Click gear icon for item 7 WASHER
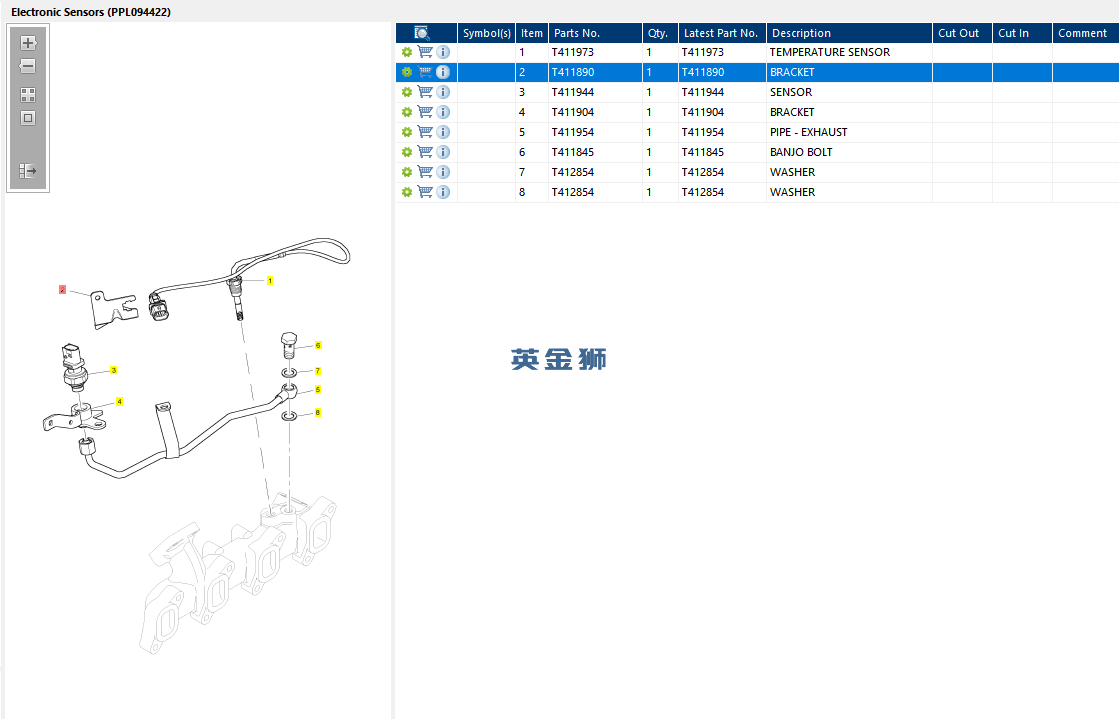Image resolution: width=1119 pixels, height=719 pixels. pos(407,172)
